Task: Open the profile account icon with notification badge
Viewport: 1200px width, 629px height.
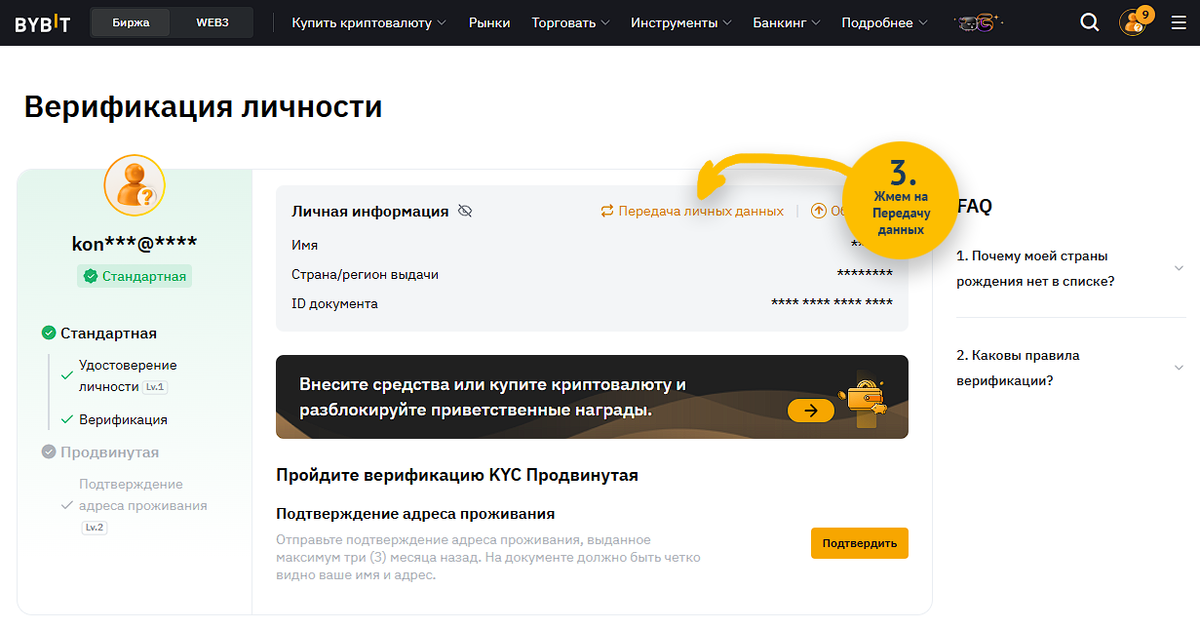Action: [x=1133, y=22]
